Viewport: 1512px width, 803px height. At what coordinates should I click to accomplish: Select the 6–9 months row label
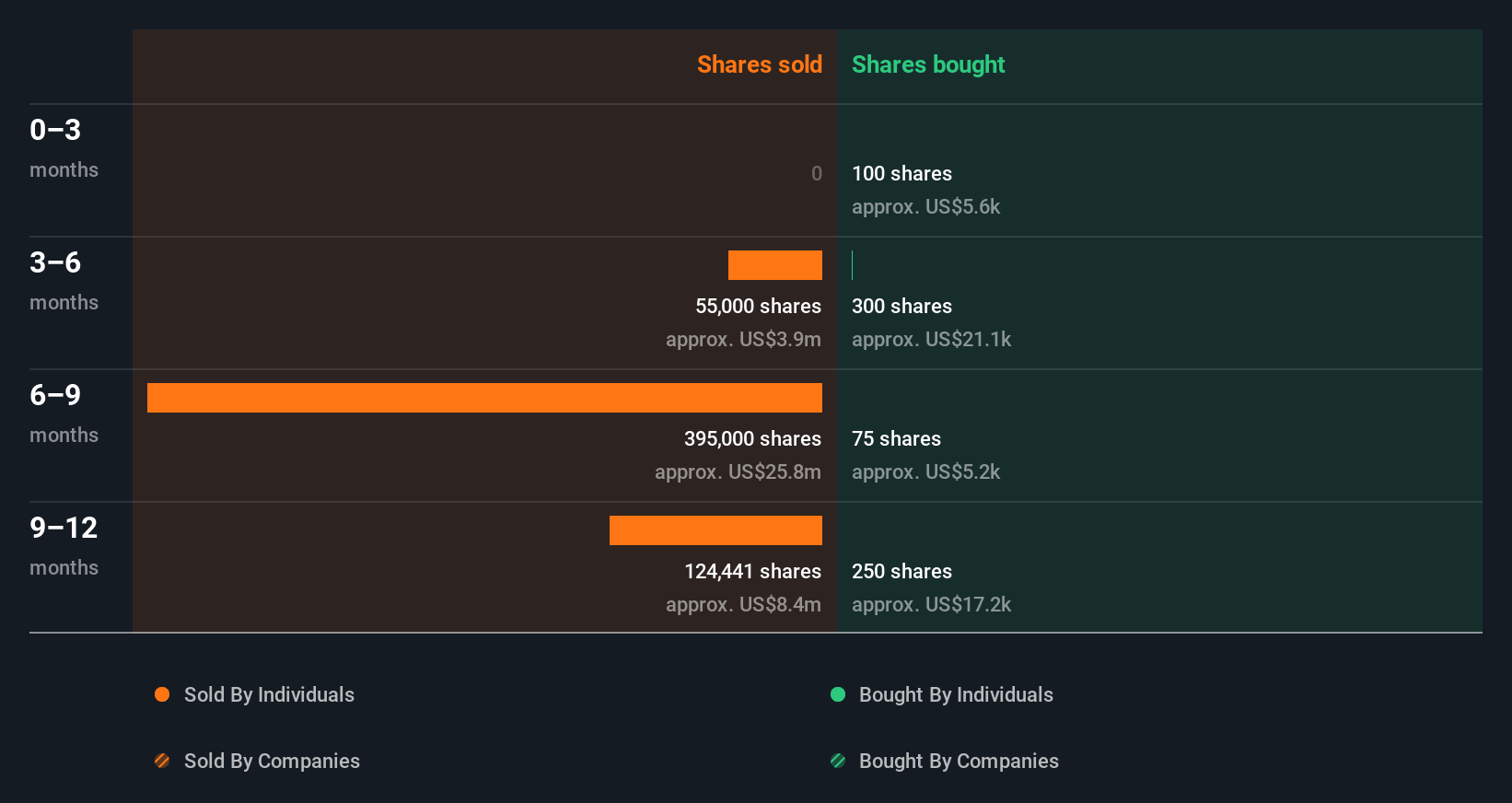click(64, 413)
